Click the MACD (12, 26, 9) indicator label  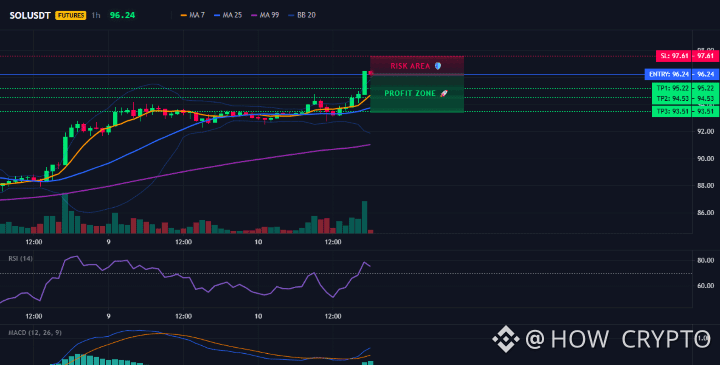pyautogui.click(x=35, y=332)
